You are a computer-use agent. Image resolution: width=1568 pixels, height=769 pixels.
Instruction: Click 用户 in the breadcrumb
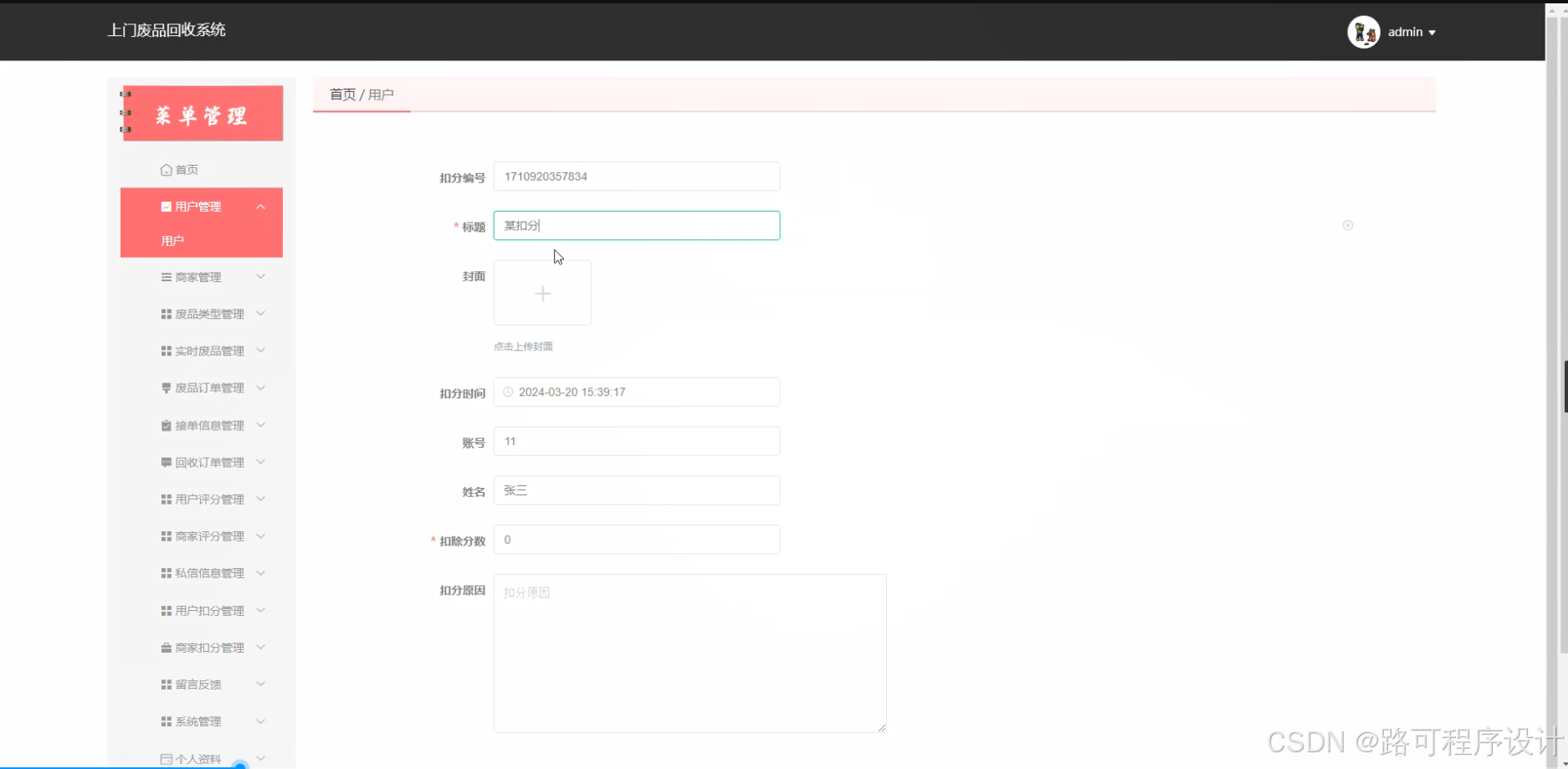pyautogui.click(x=381, y=95)
